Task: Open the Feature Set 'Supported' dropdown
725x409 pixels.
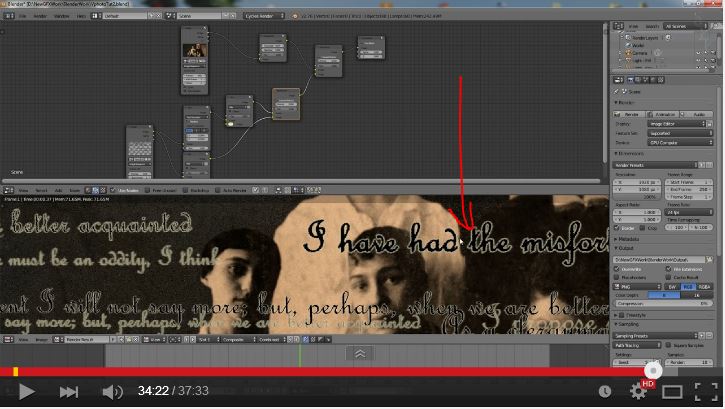Action: pos(680,133)
